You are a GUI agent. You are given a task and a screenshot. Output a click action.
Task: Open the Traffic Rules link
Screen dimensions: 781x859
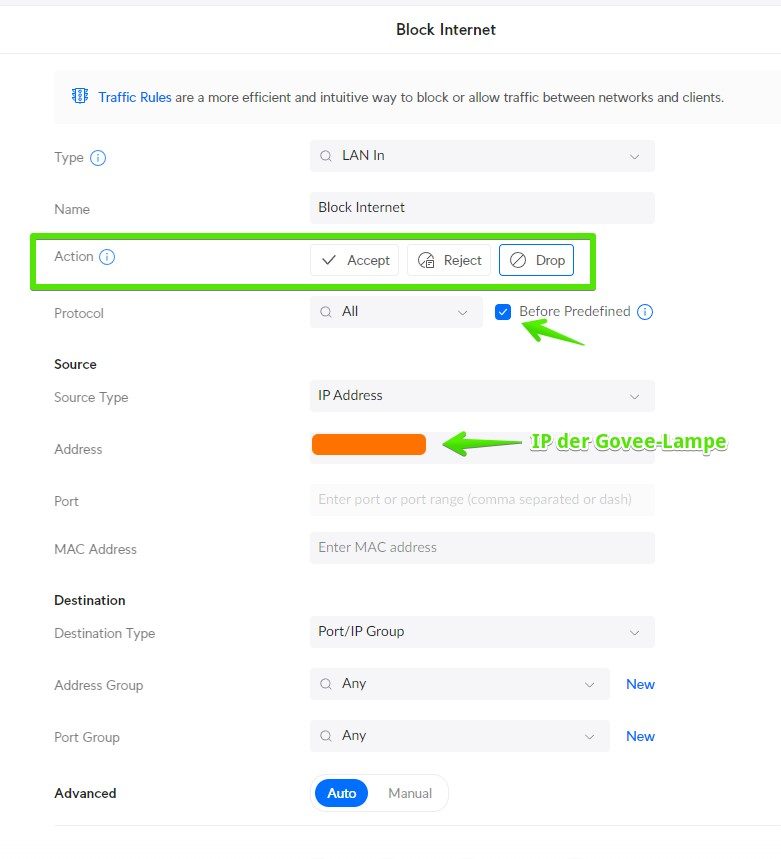click(x=135, y=98)
